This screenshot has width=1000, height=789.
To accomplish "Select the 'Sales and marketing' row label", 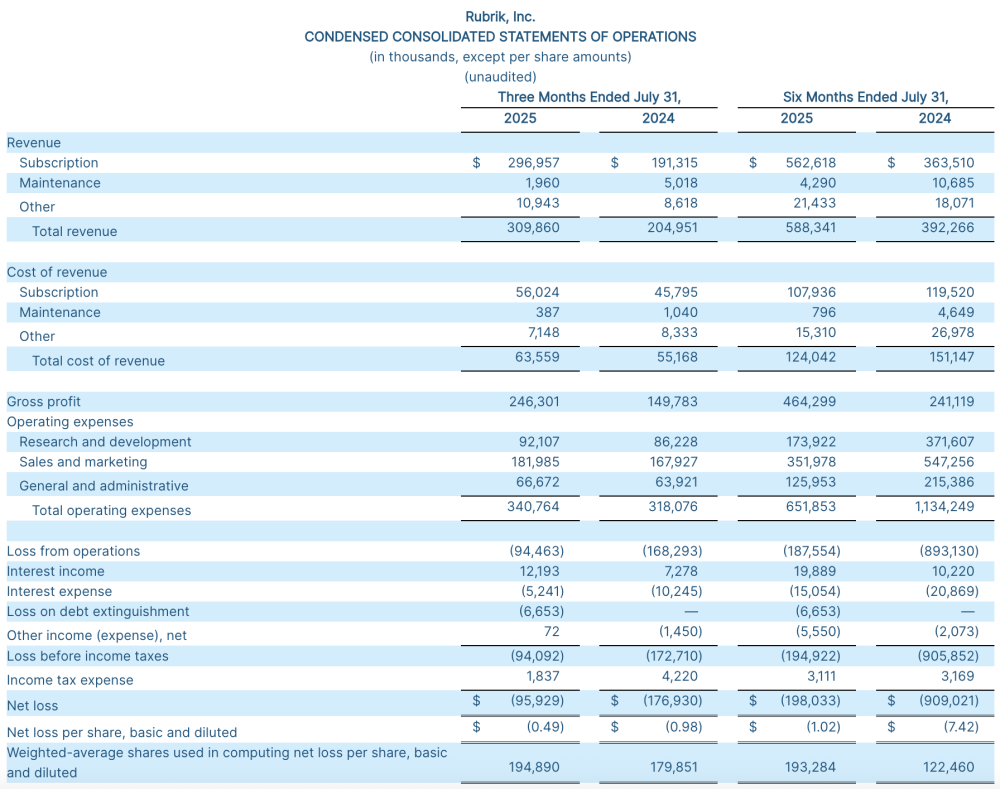I will click(x=83, y=462).
